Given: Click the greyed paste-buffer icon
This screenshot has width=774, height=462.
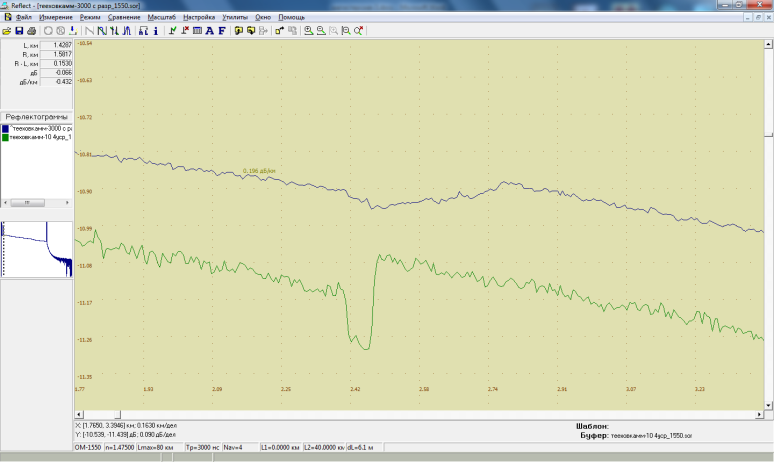Looking at the screenshot, I should (292, 31).
